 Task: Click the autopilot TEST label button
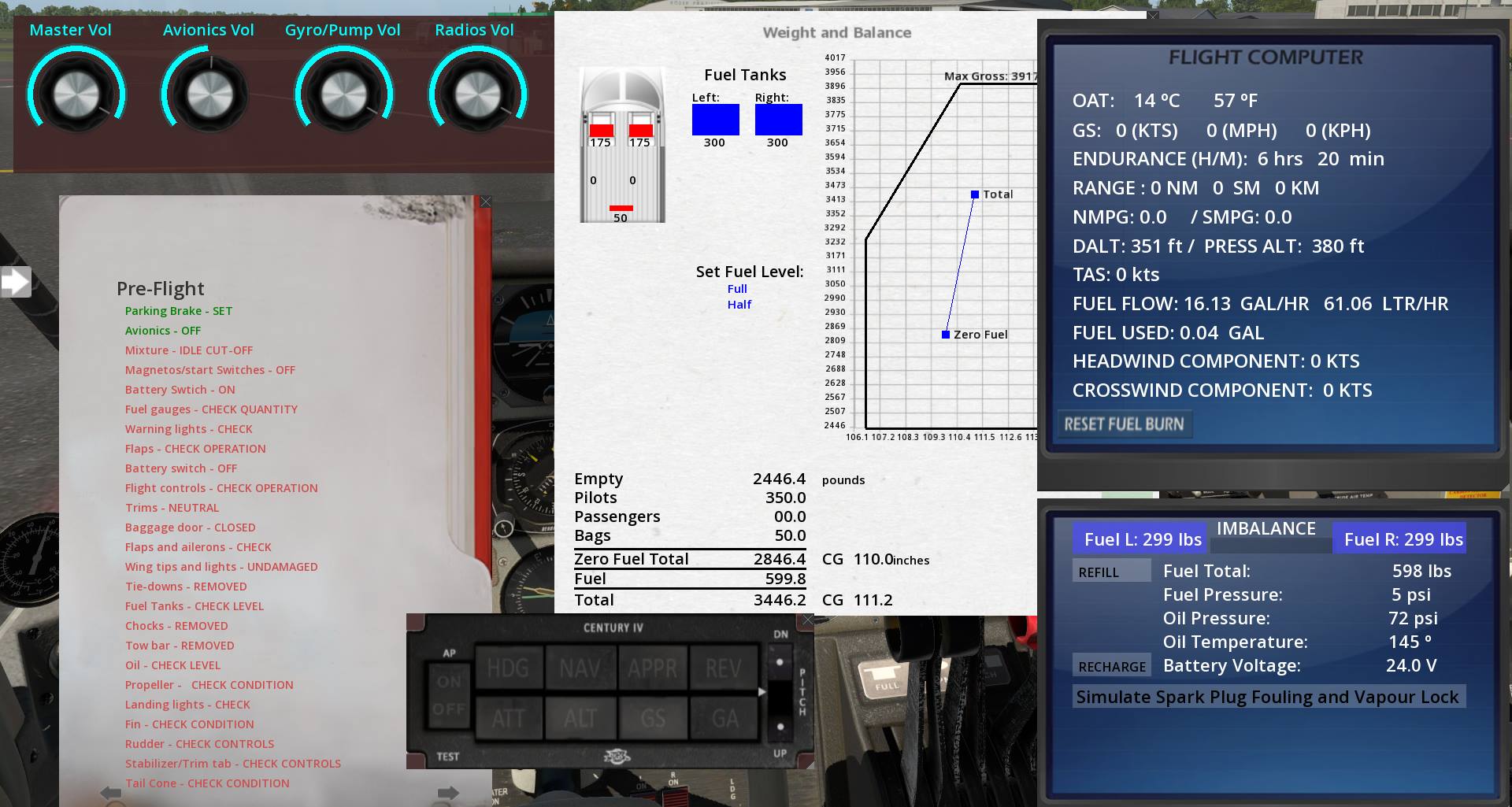(x=448, y=757)
